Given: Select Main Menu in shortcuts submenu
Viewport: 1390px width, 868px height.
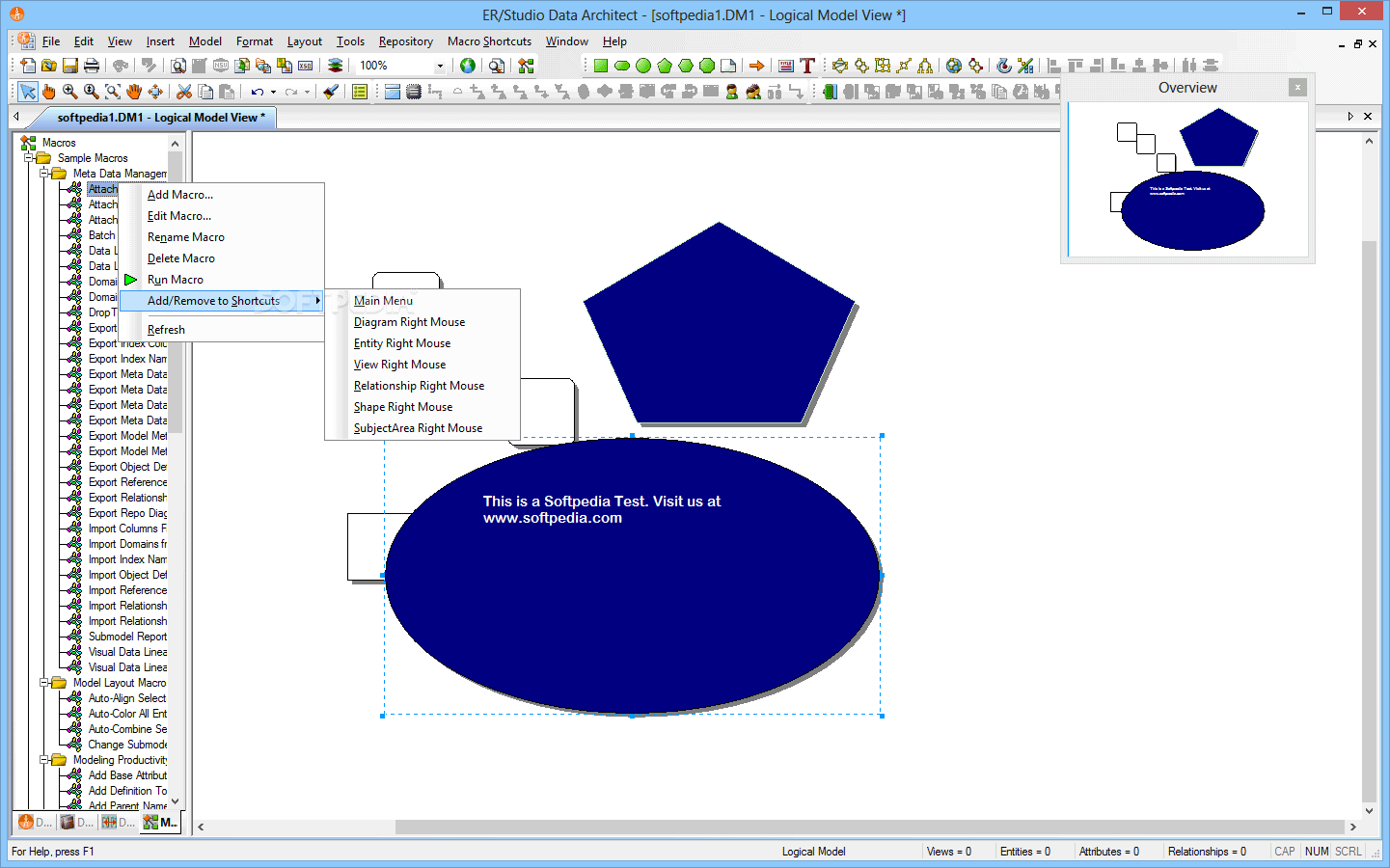Looking at the screenshot, I should tap(383, 301).
